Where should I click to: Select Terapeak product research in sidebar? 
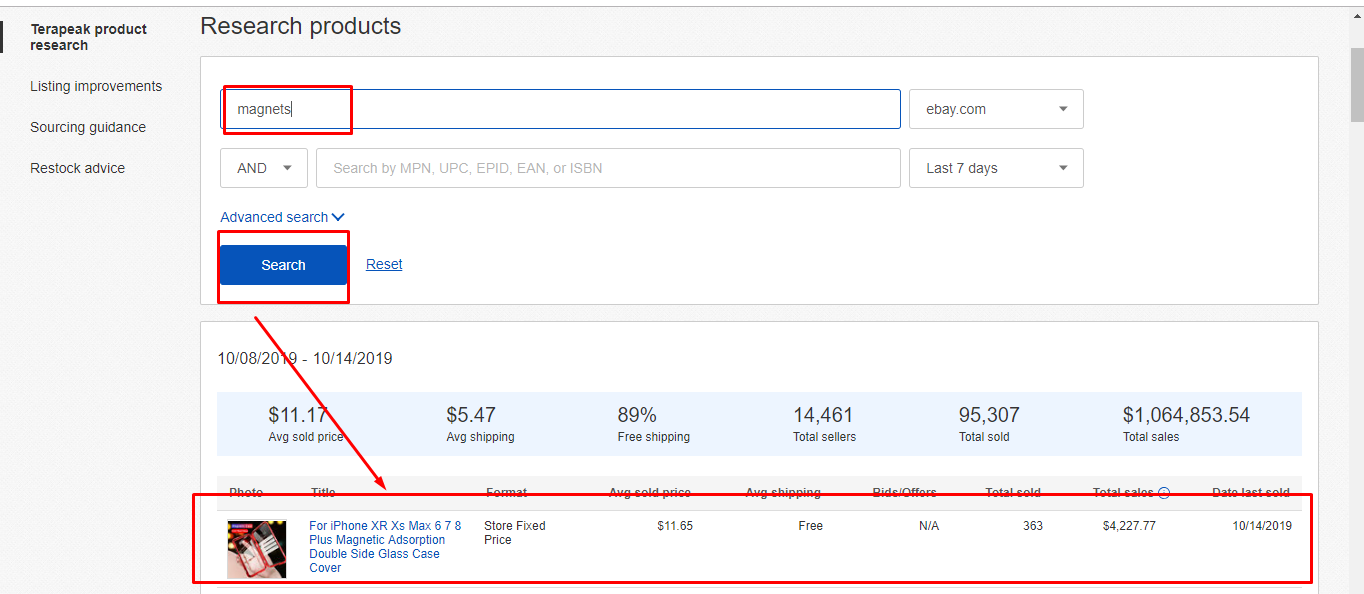(x=88, y=37)
